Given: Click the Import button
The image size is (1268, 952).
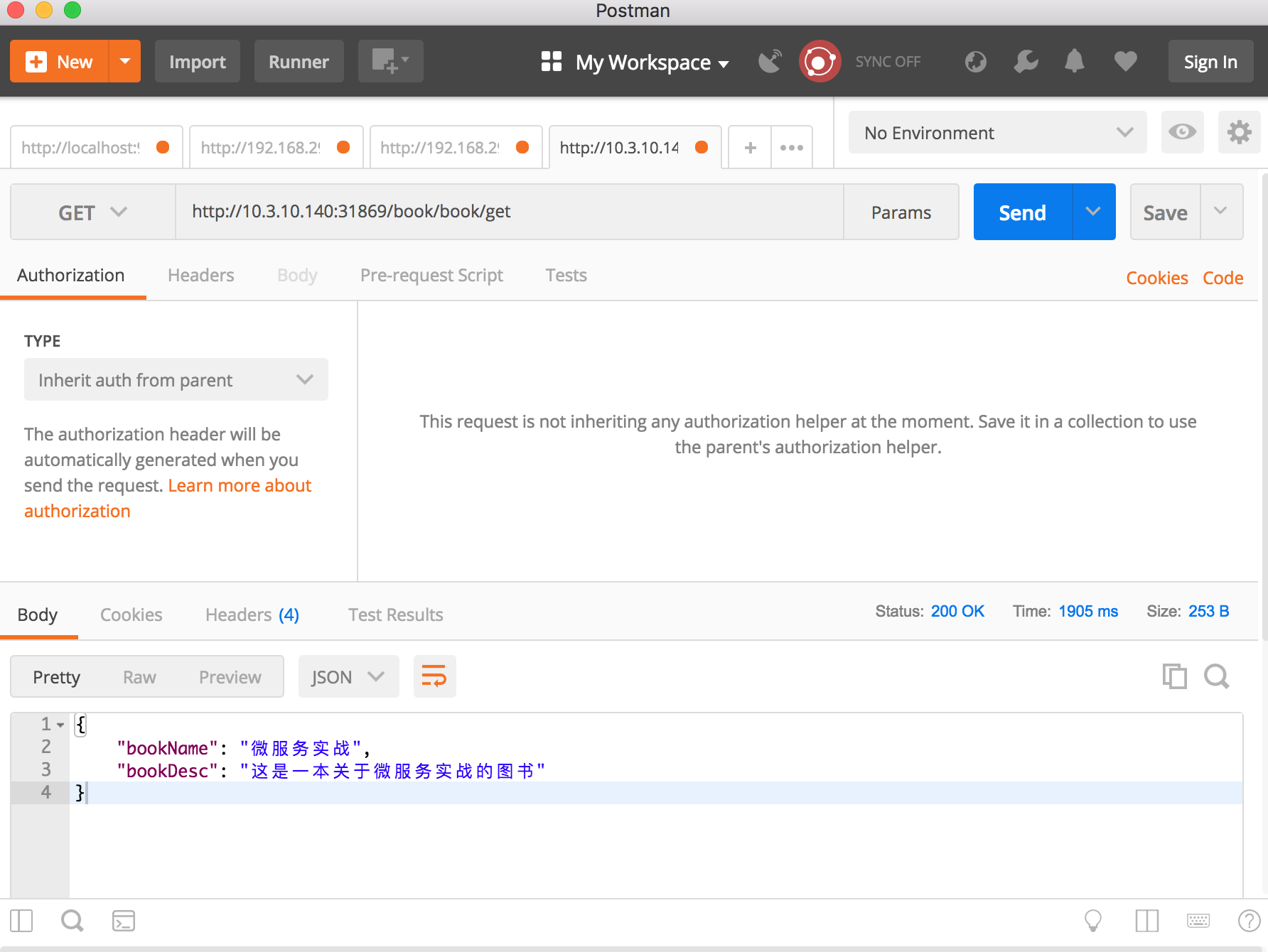Looking at the screenshot, I should [x=198, y=62].
